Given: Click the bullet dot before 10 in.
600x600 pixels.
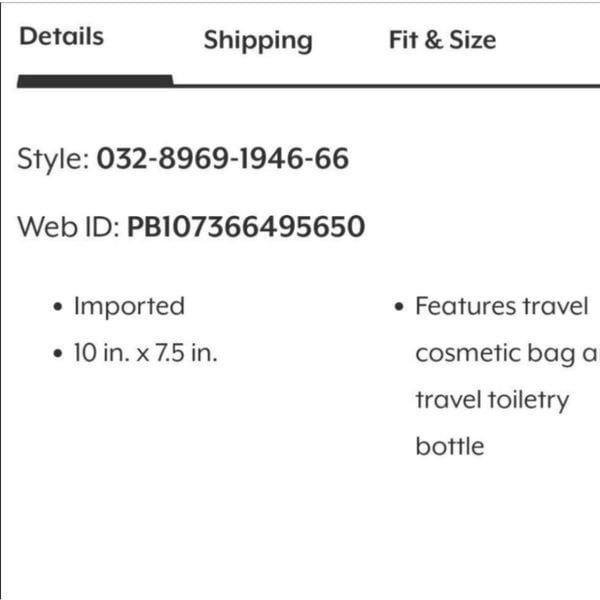Looking at the screenshot, I should pyautogui.click(x=58, y=353).
